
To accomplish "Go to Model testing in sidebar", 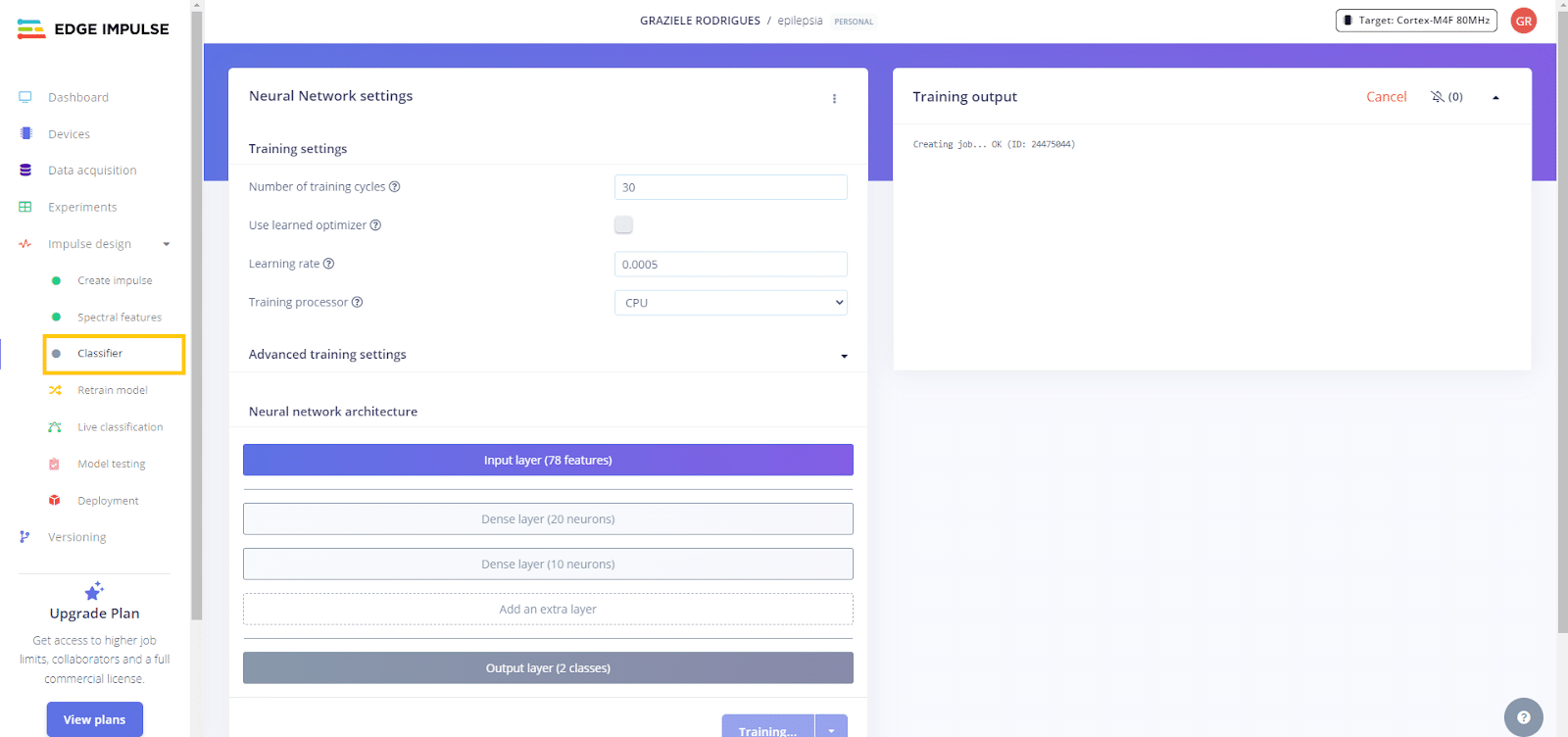I will pyautogui.click(x=111, y=465).
